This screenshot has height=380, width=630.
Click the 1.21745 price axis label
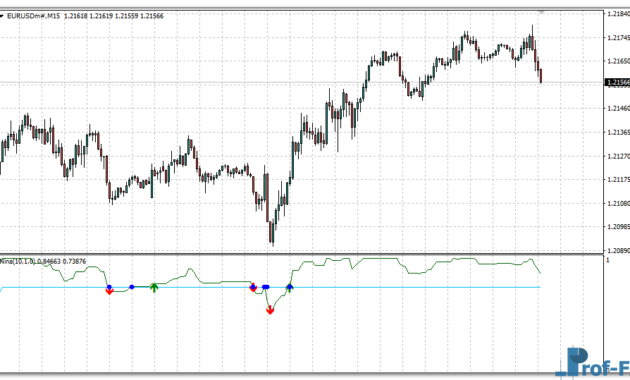click(x=618, y=38)
